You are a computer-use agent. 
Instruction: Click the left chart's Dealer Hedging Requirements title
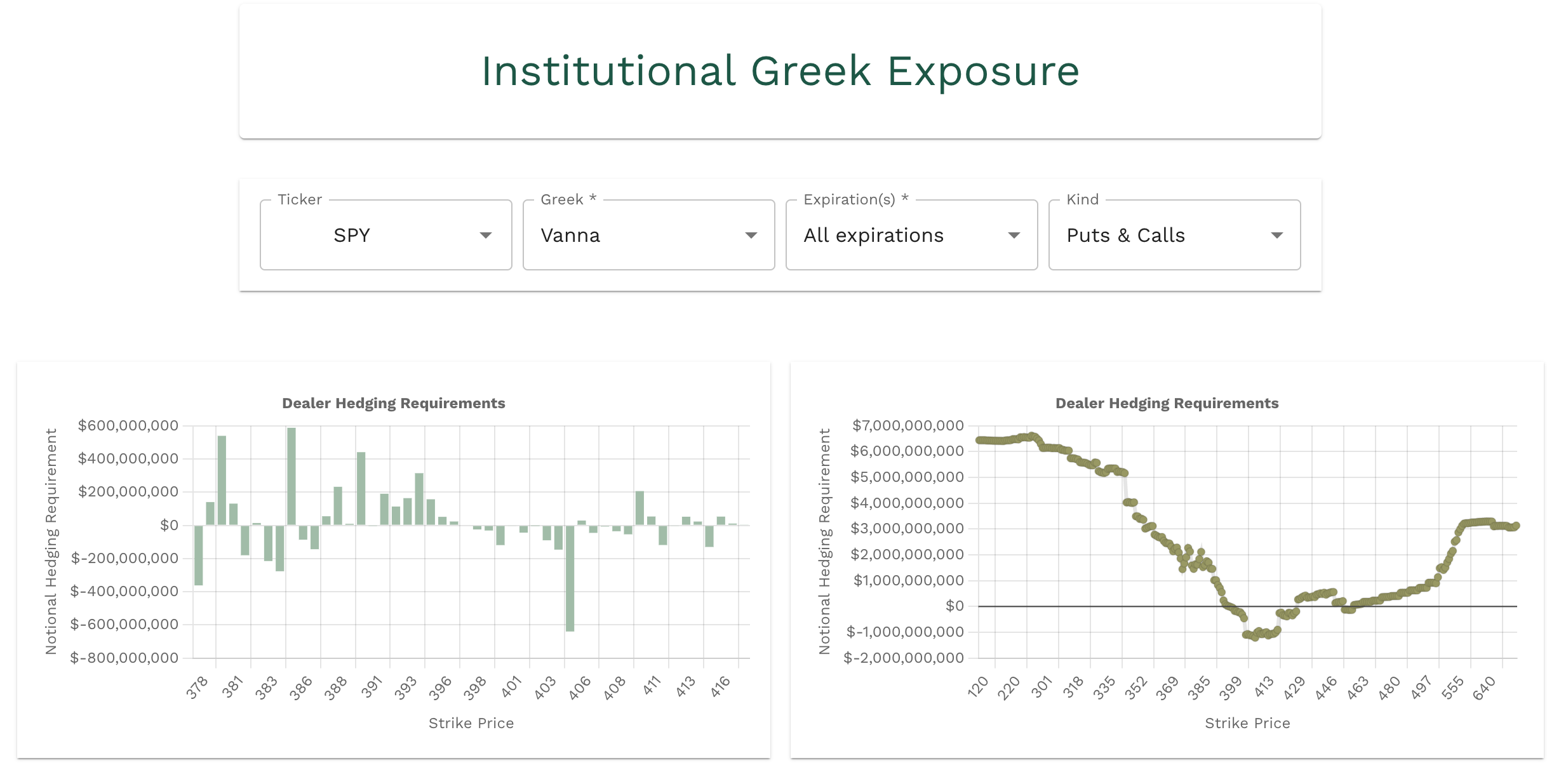393,403
